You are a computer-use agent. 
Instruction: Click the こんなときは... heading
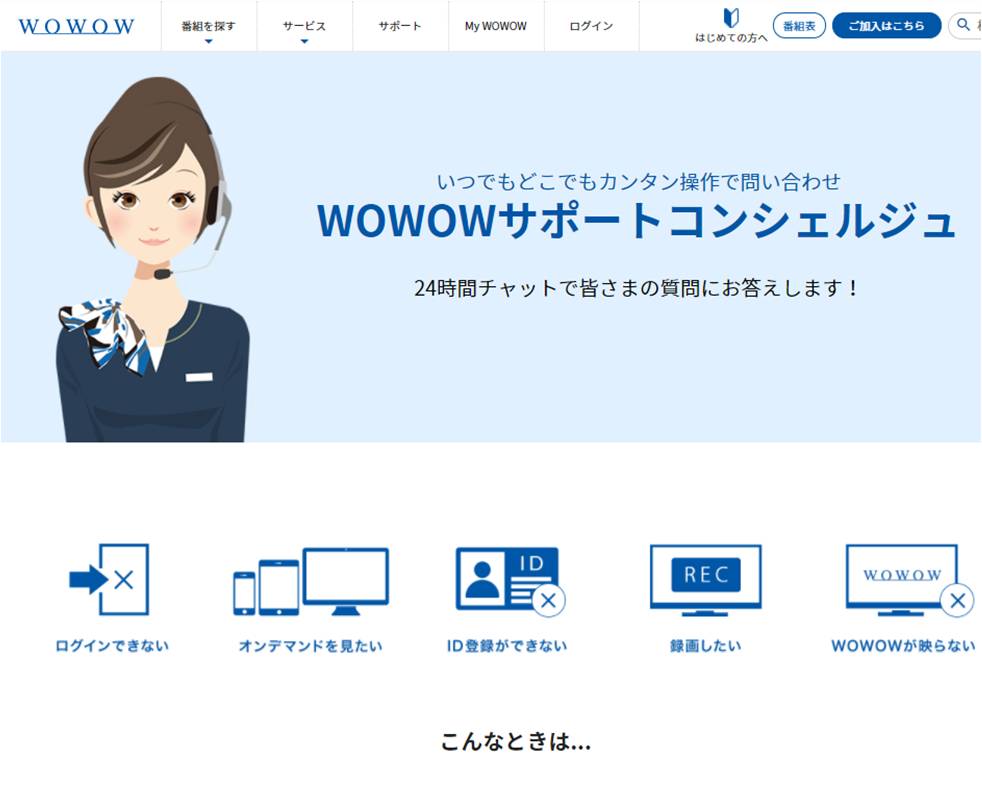coord(516,742)
